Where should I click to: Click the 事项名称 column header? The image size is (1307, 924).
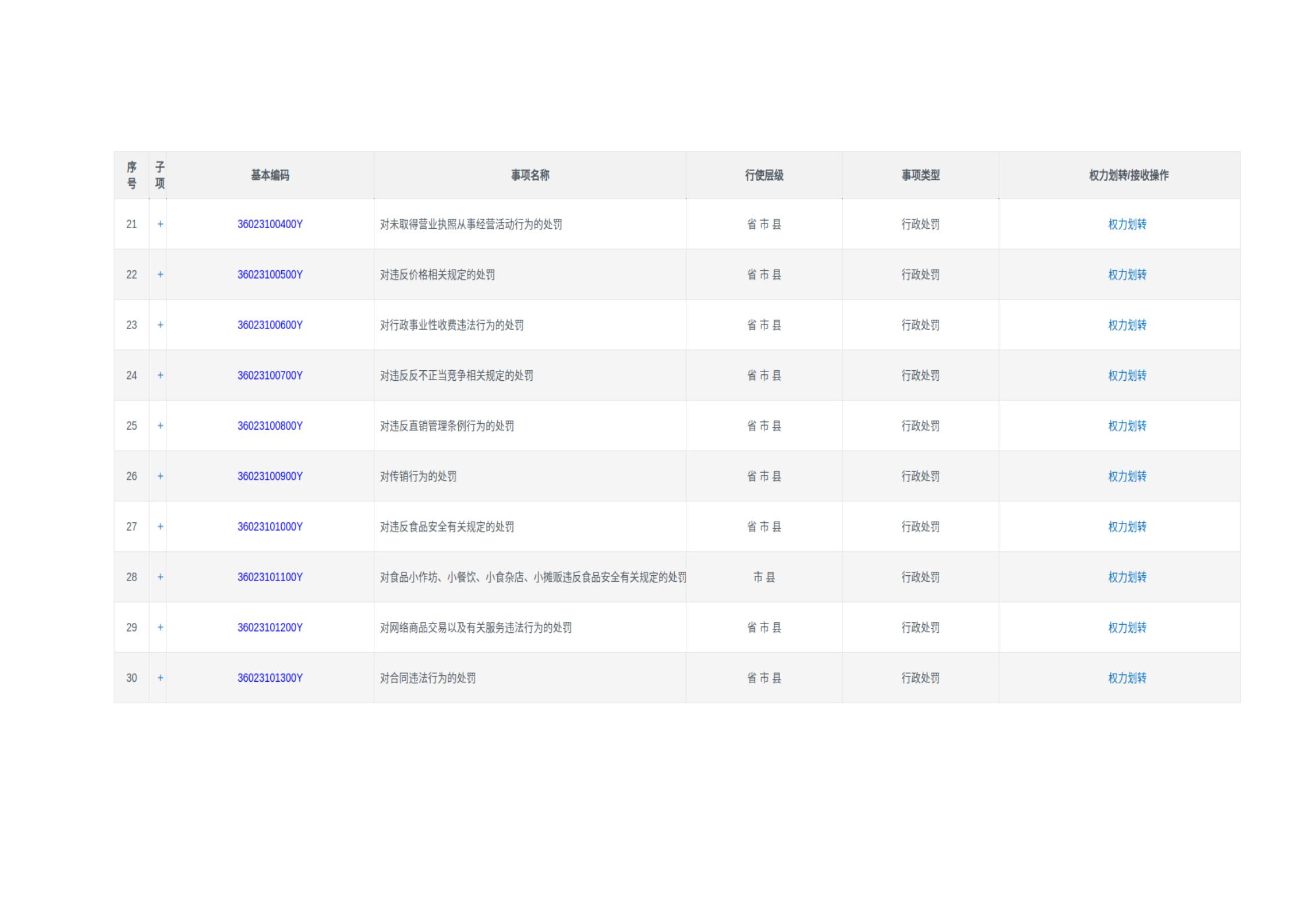[530, 175]
